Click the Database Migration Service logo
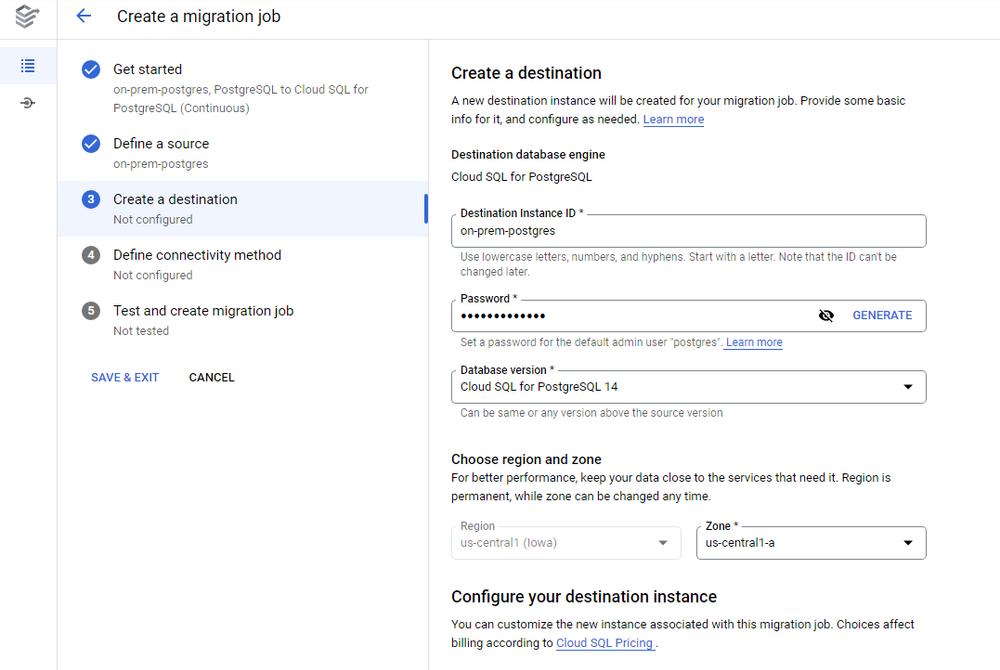 (x=28, y=17)
